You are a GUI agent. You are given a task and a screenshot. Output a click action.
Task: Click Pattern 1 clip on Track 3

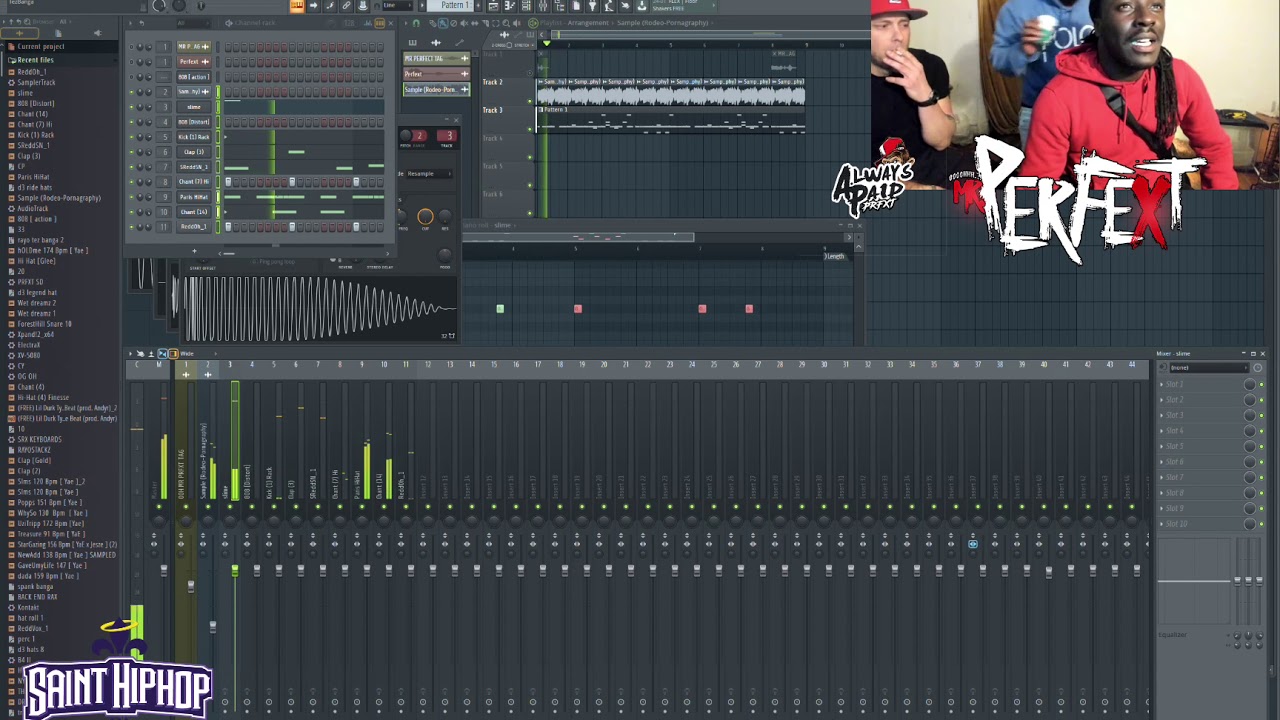click(670, 120)
